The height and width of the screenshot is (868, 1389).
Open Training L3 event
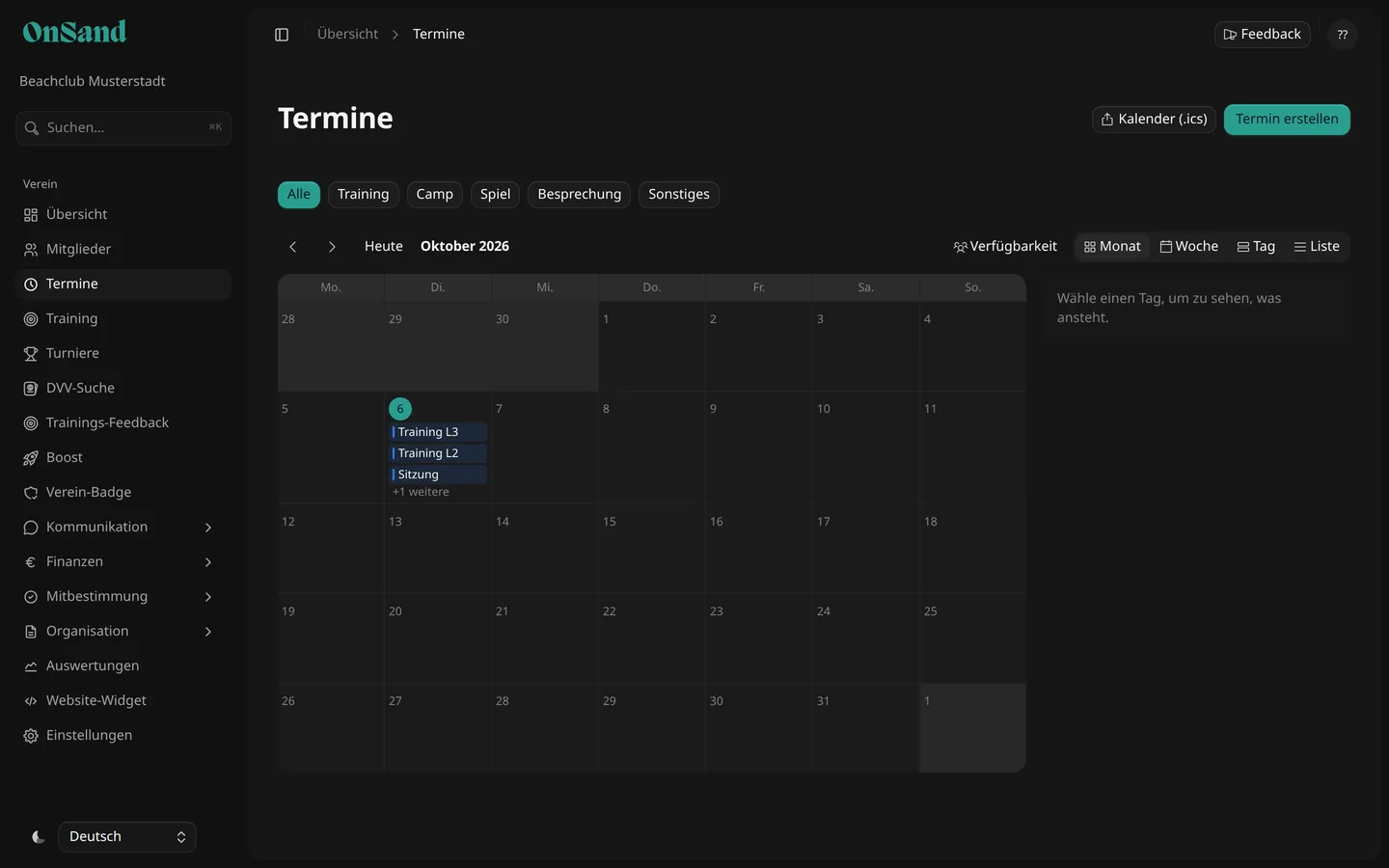click(439, 432)
